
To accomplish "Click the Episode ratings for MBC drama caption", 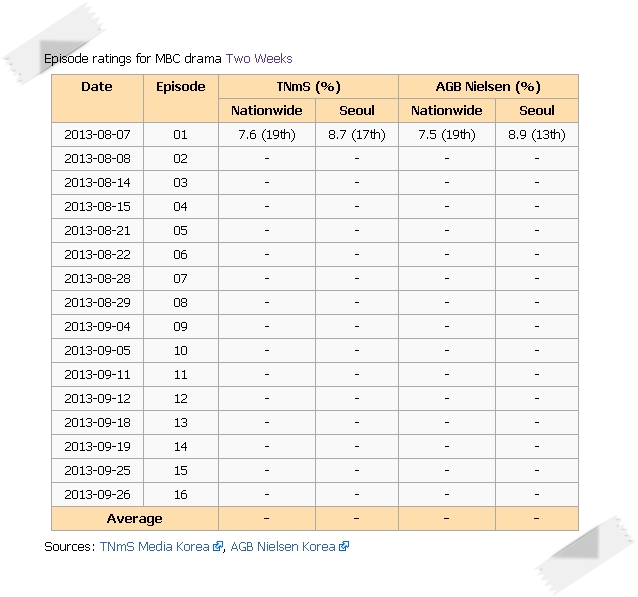I will [133, 59].
